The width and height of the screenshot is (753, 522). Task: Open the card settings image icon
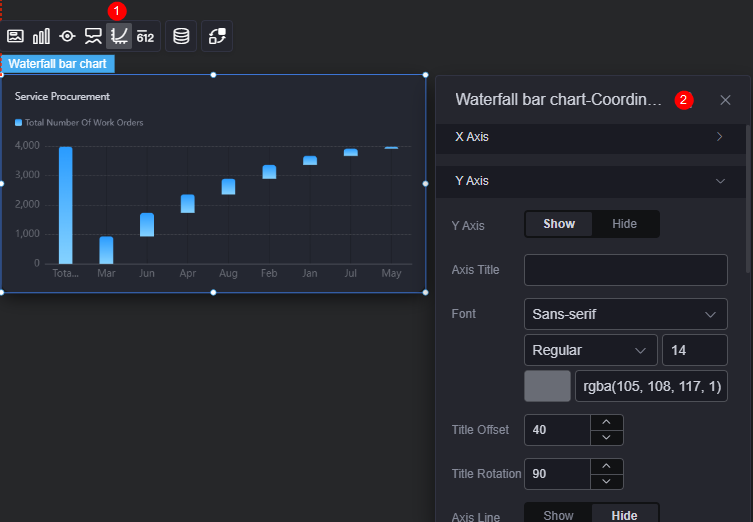point(15,36)
